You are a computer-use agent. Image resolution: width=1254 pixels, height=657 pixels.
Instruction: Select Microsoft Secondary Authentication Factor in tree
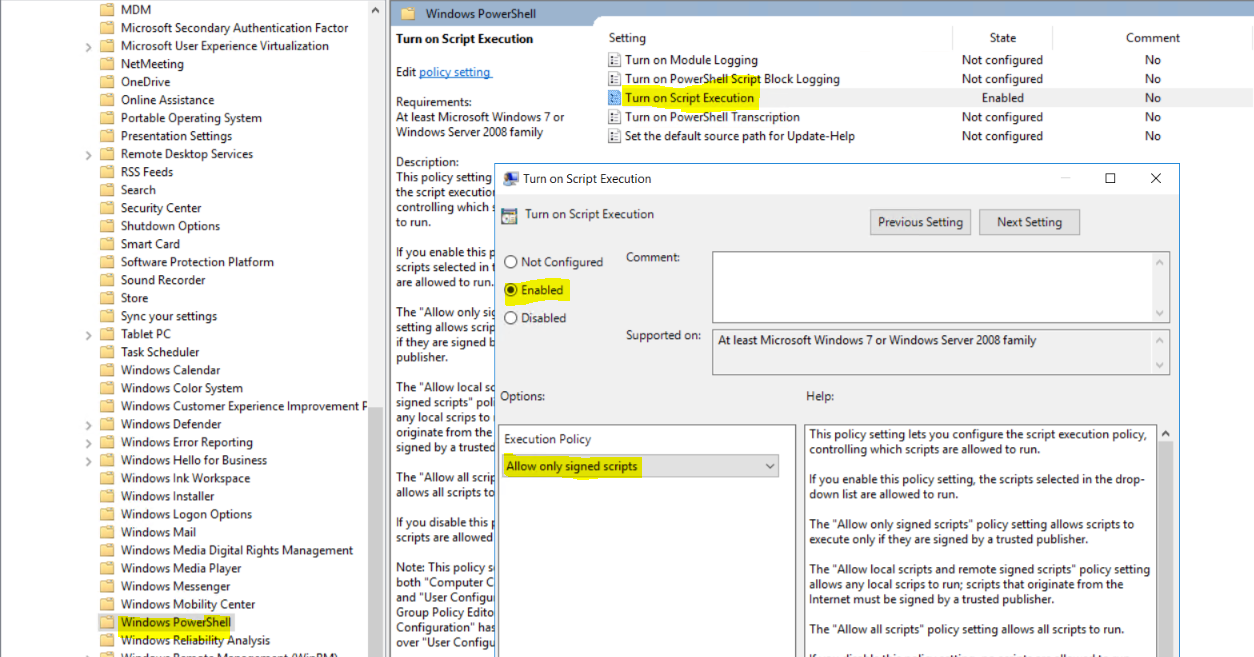(235, 28)
